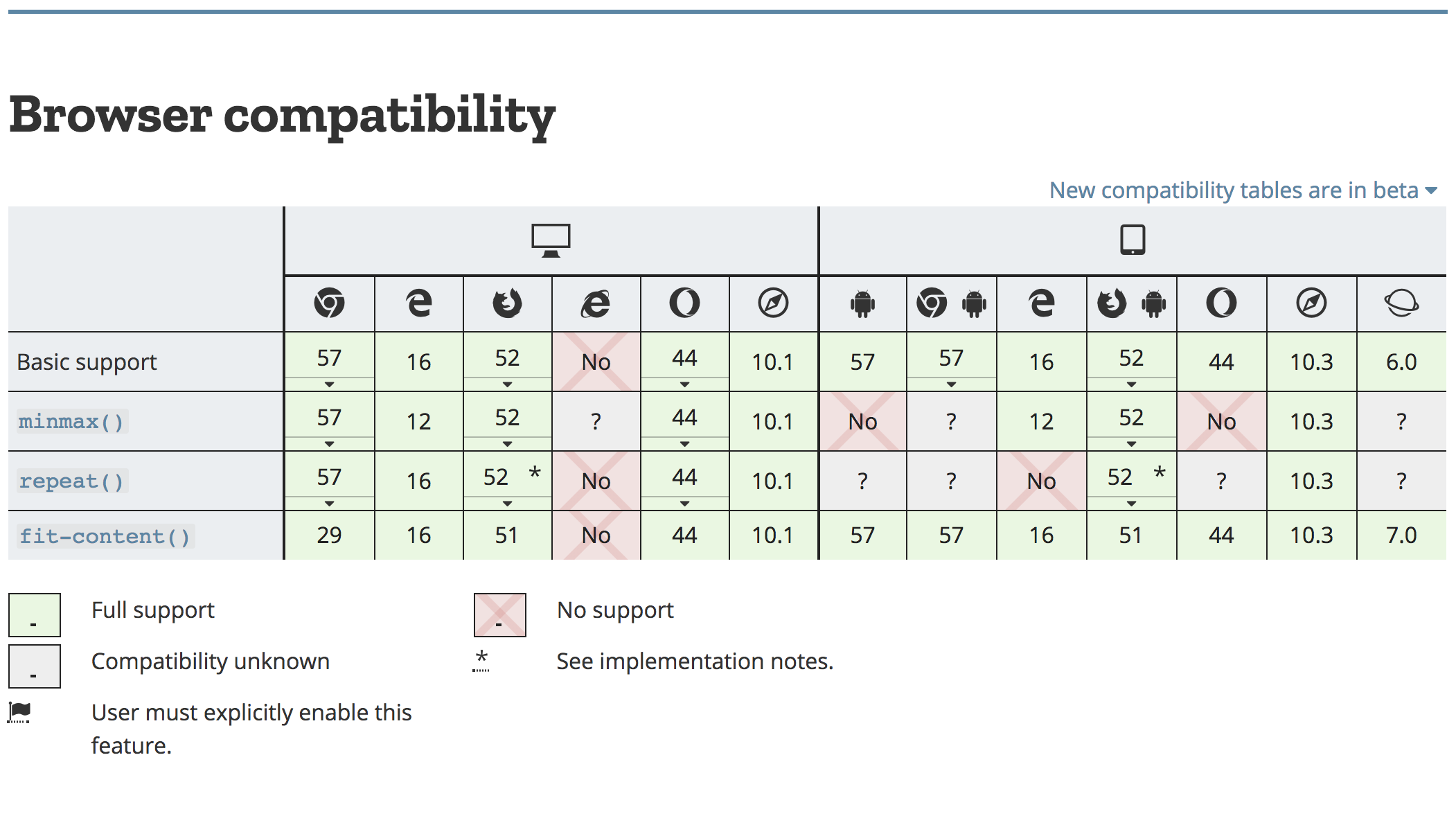Viewport: 1456px width, 816px height.
Task: Click the Samsung Internet planet icon
Action: tap(1401, 303)
